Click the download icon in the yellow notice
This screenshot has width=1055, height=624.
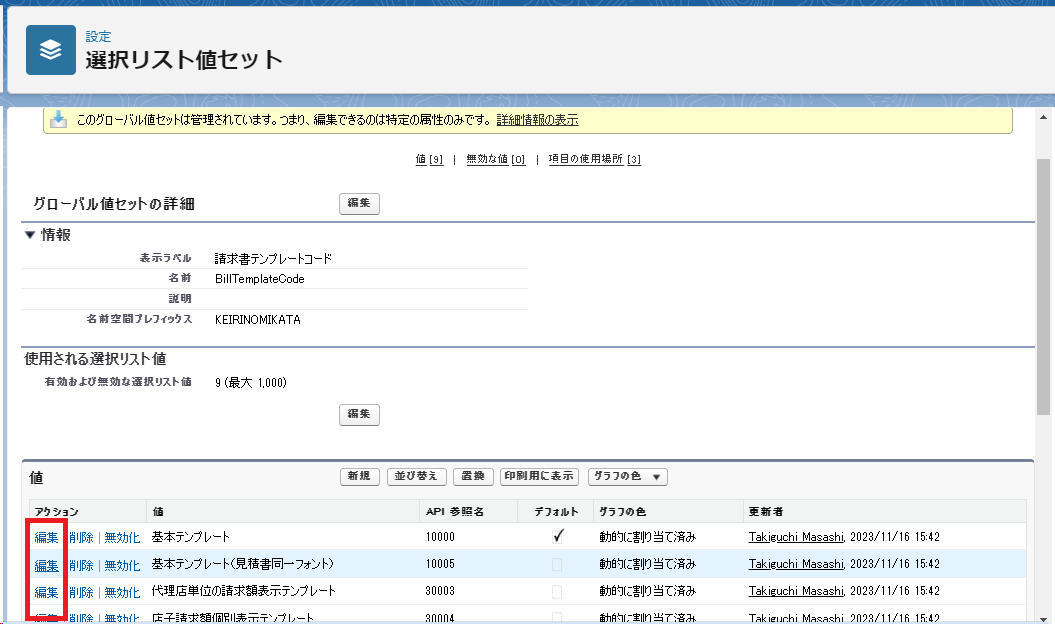coord(59,119)
